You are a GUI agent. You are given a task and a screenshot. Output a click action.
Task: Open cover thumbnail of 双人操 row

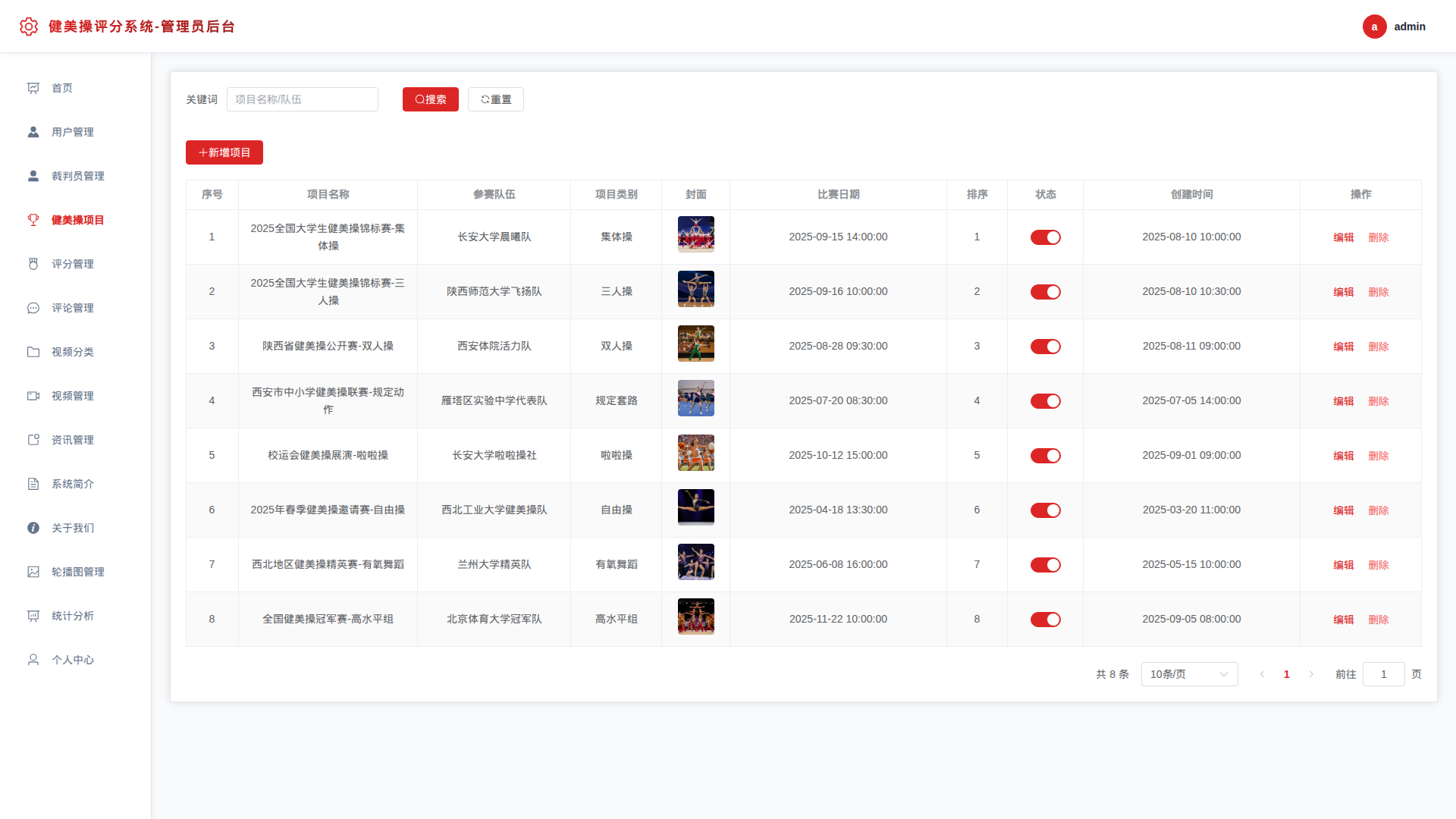pos(695,344)
